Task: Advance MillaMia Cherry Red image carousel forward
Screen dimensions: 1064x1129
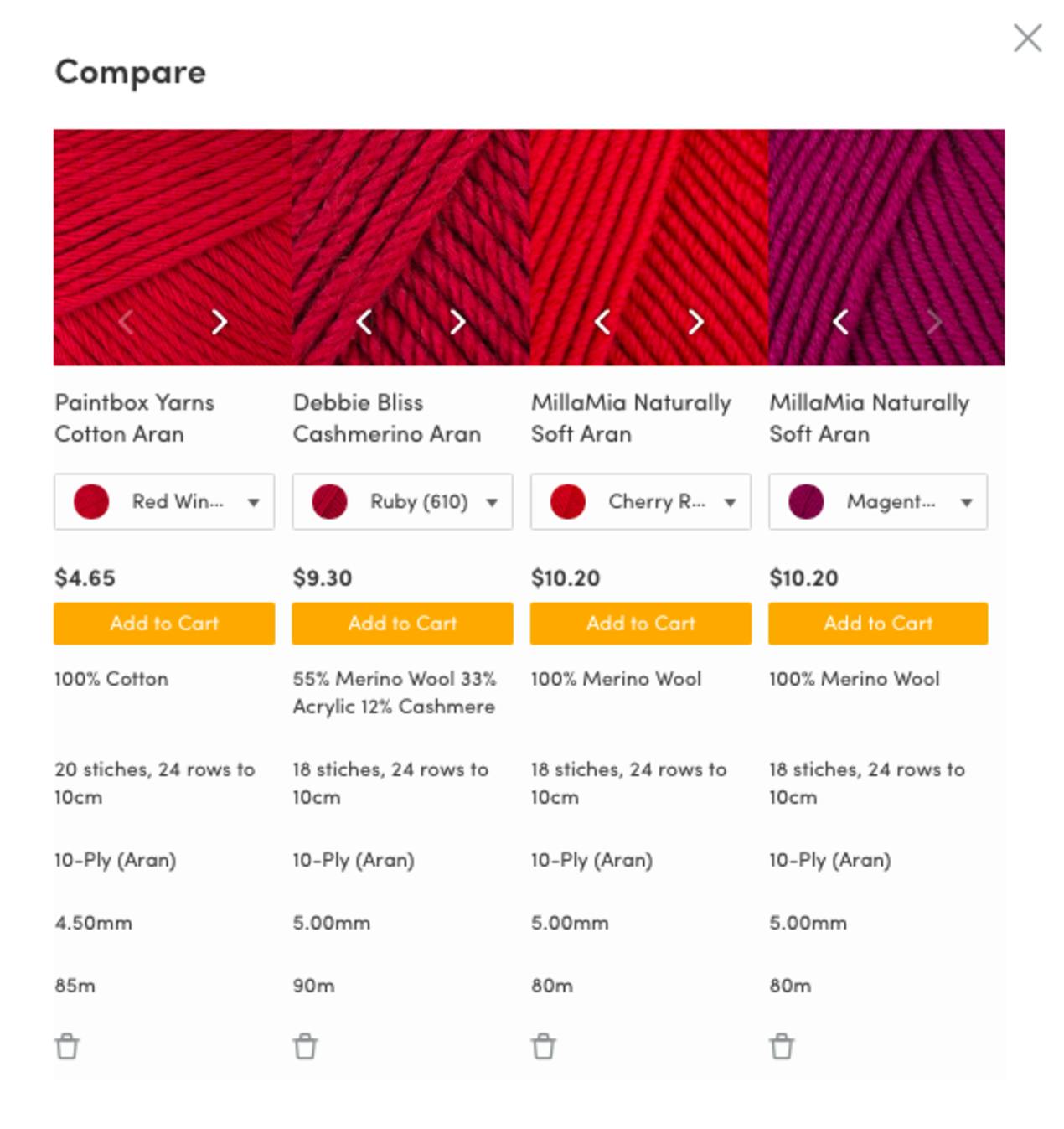Action: (695, 321)
